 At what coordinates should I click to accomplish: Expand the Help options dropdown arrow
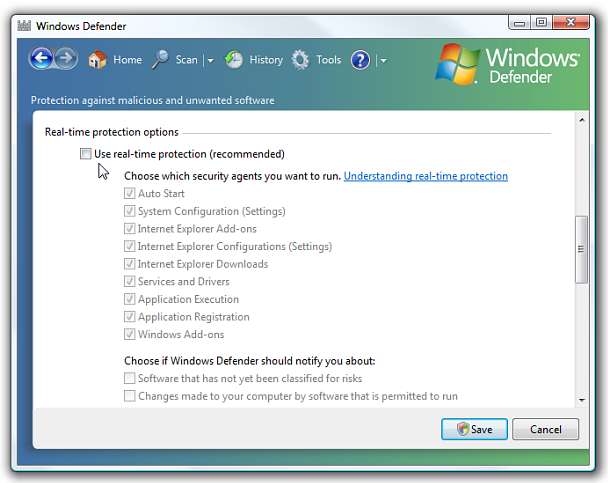[x=383, y=60]
